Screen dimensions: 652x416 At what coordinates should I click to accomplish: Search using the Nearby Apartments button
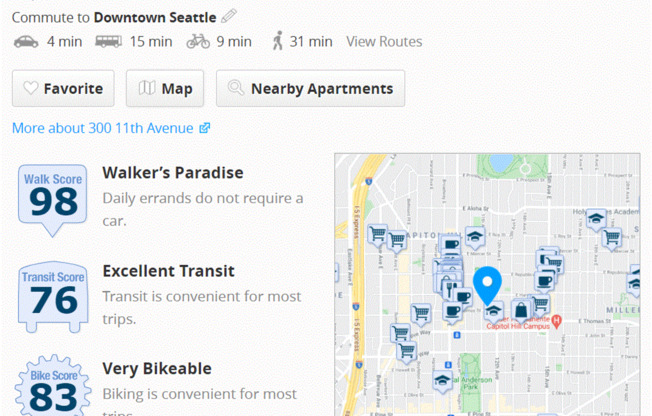[x=310, y=88]
